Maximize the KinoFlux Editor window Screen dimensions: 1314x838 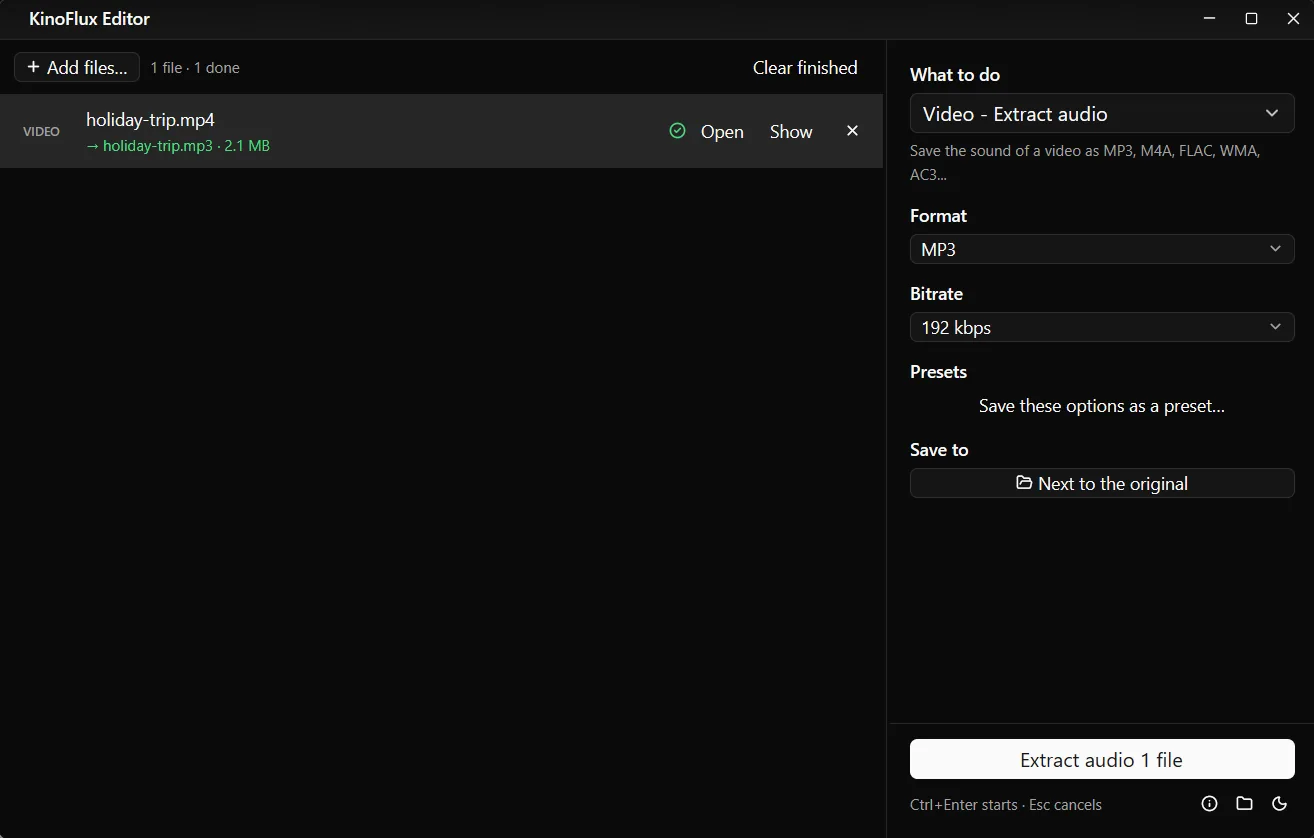[x=1251, y=19]
